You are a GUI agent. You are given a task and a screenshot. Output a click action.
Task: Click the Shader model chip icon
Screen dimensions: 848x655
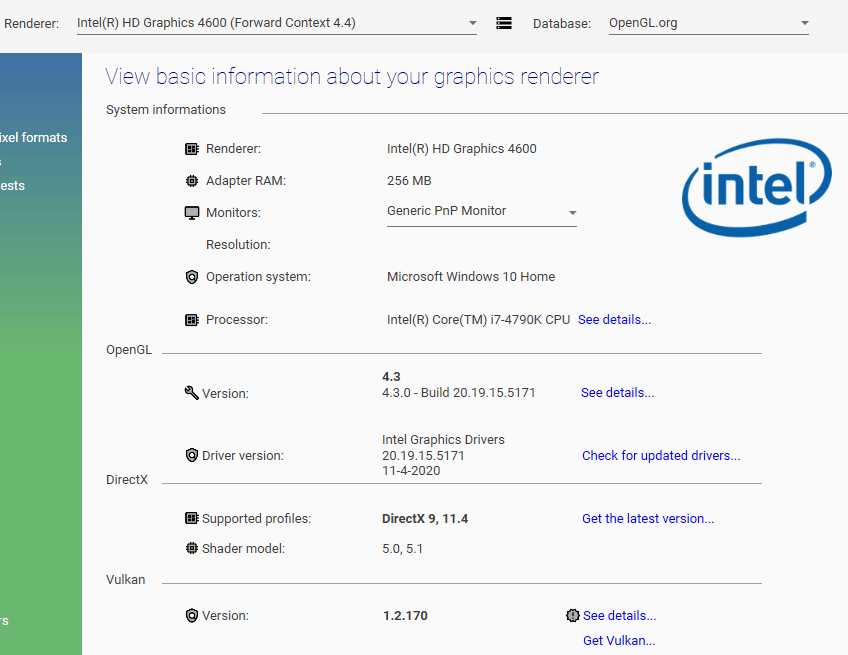[x=191, y=548]
